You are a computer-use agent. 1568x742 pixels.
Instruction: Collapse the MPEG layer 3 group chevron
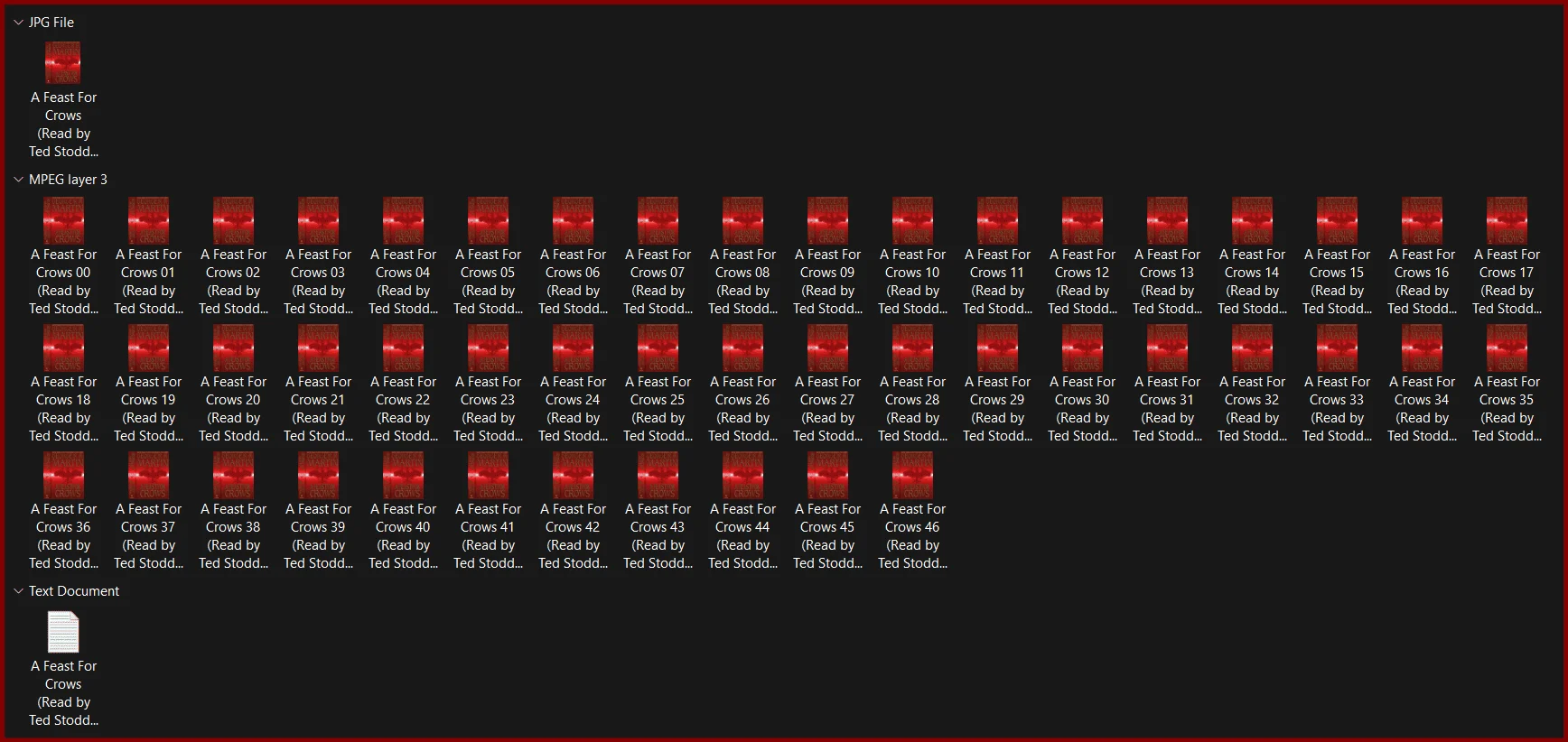(18, 180)
